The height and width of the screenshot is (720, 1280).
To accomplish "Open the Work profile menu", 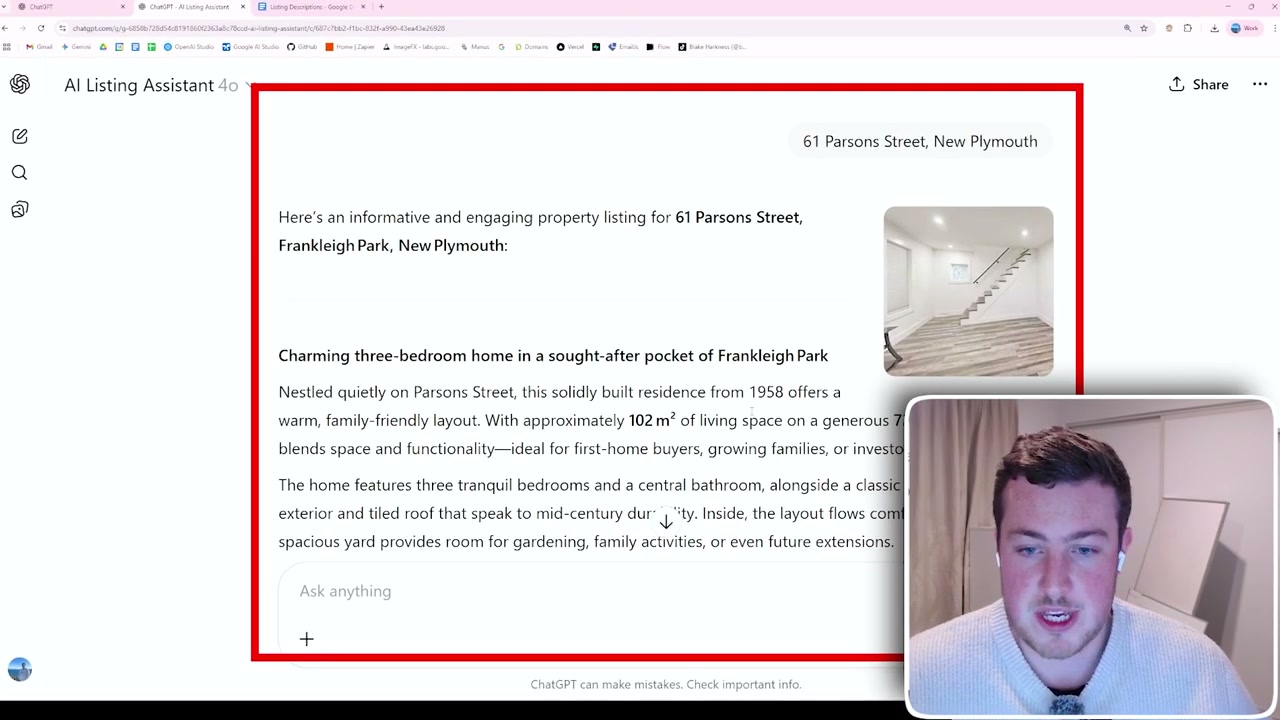I will point(1246,28).
